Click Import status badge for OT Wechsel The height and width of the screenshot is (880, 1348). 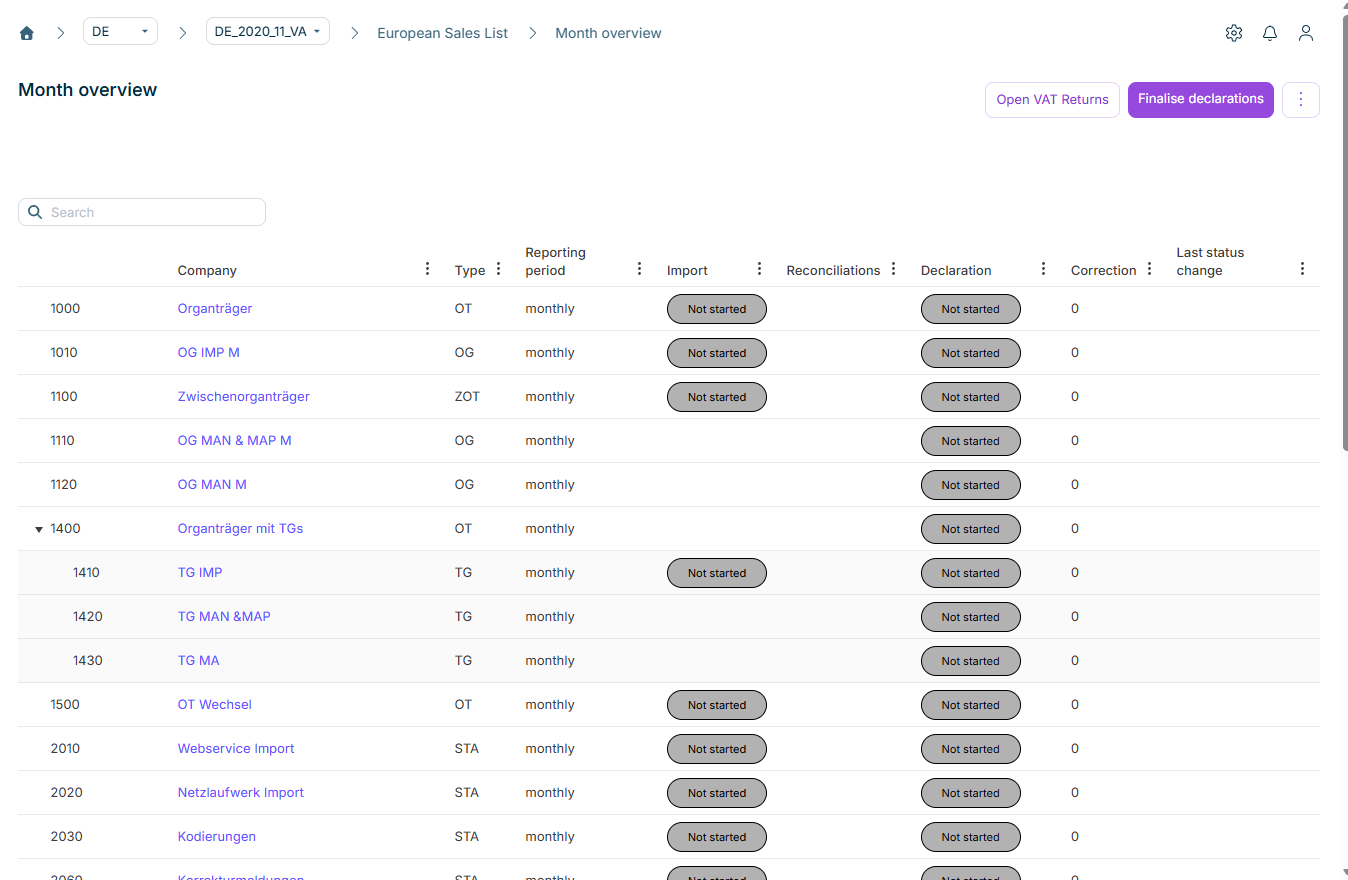[x=717, y=705]
